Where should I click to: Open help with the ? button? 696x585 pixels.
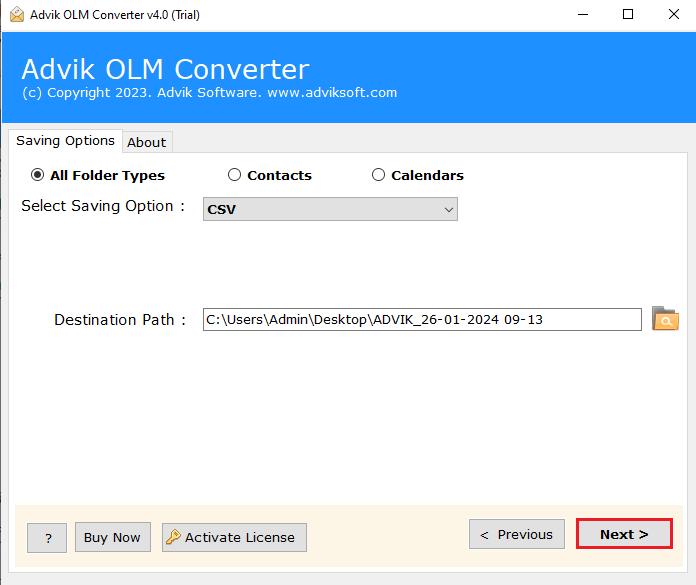[47, 538]
